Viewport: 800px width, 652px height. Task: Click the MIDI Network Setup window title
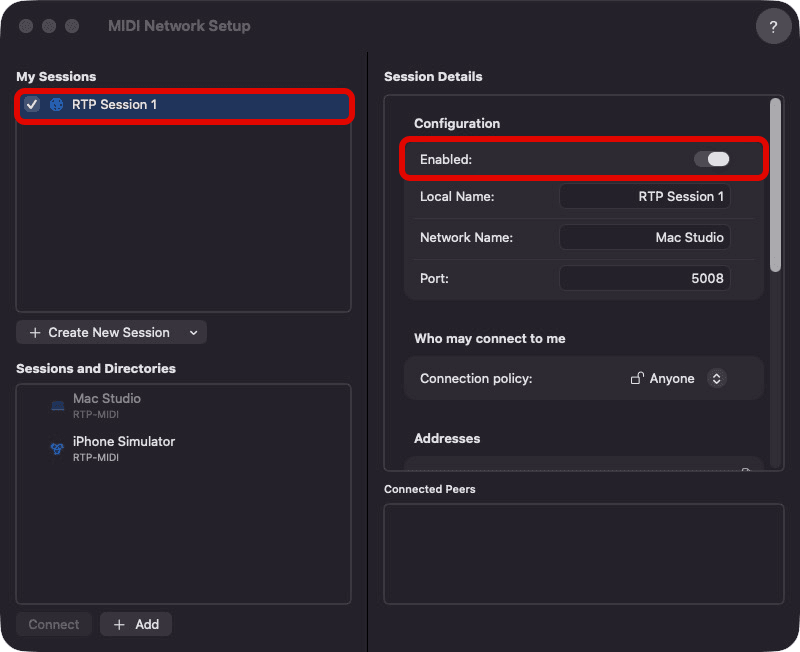[179, 26]
